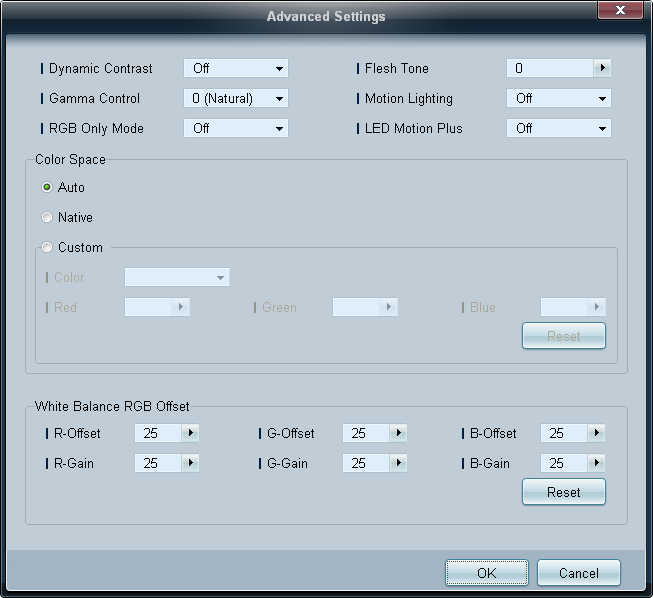Click the White Balance RGB Offset heading
653x598 pixels.
point(112,406)
